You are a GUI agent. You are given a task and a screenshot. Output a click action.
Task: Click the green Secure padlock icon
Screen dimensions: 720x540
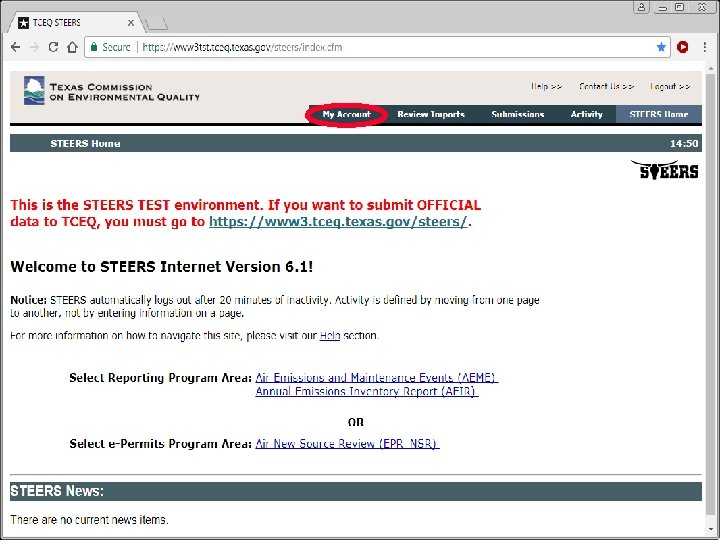[x=94, y=47]
